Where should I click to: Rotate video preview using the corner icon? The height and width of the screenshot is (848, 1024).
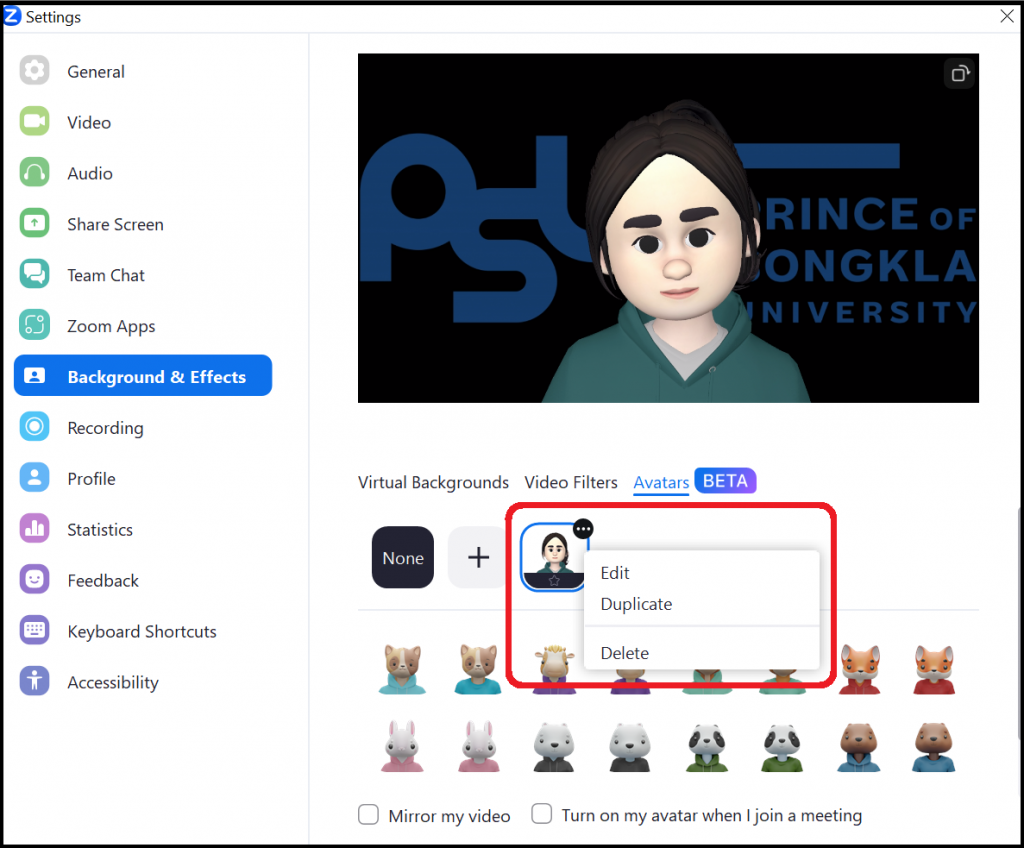(x=959, y=73)
